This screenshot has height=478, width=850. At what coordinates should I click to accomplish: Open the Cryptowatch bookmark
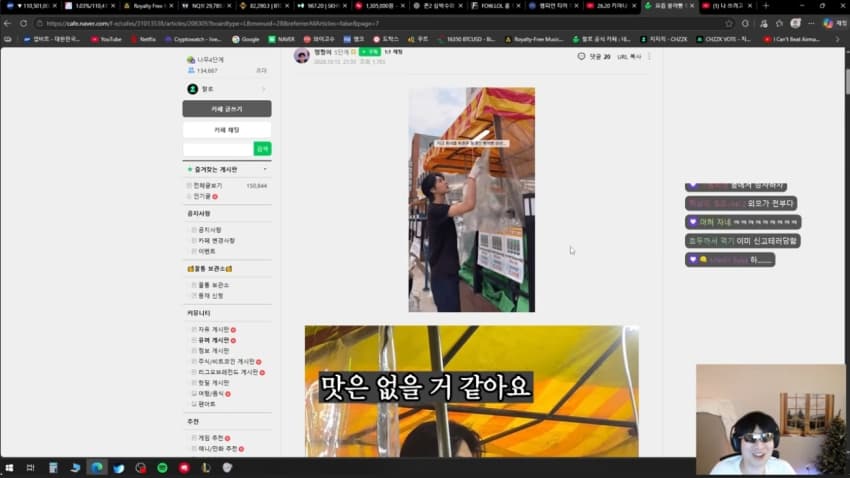[x=193, y=39]
